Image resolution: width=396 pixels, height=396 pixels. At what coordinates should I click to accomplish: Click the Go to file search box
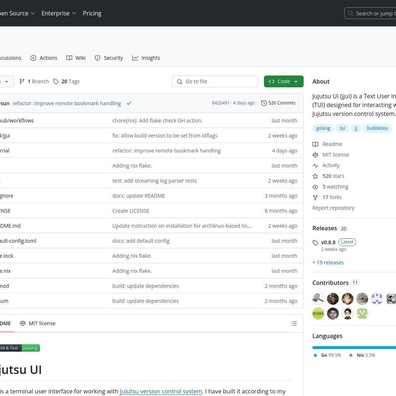tap(215, 81)
